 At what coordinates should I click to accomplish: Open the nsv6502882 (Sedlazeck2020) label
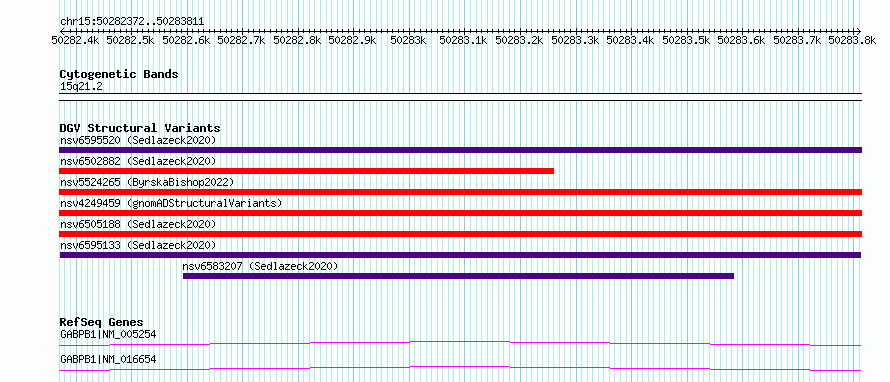click(138, 161)
